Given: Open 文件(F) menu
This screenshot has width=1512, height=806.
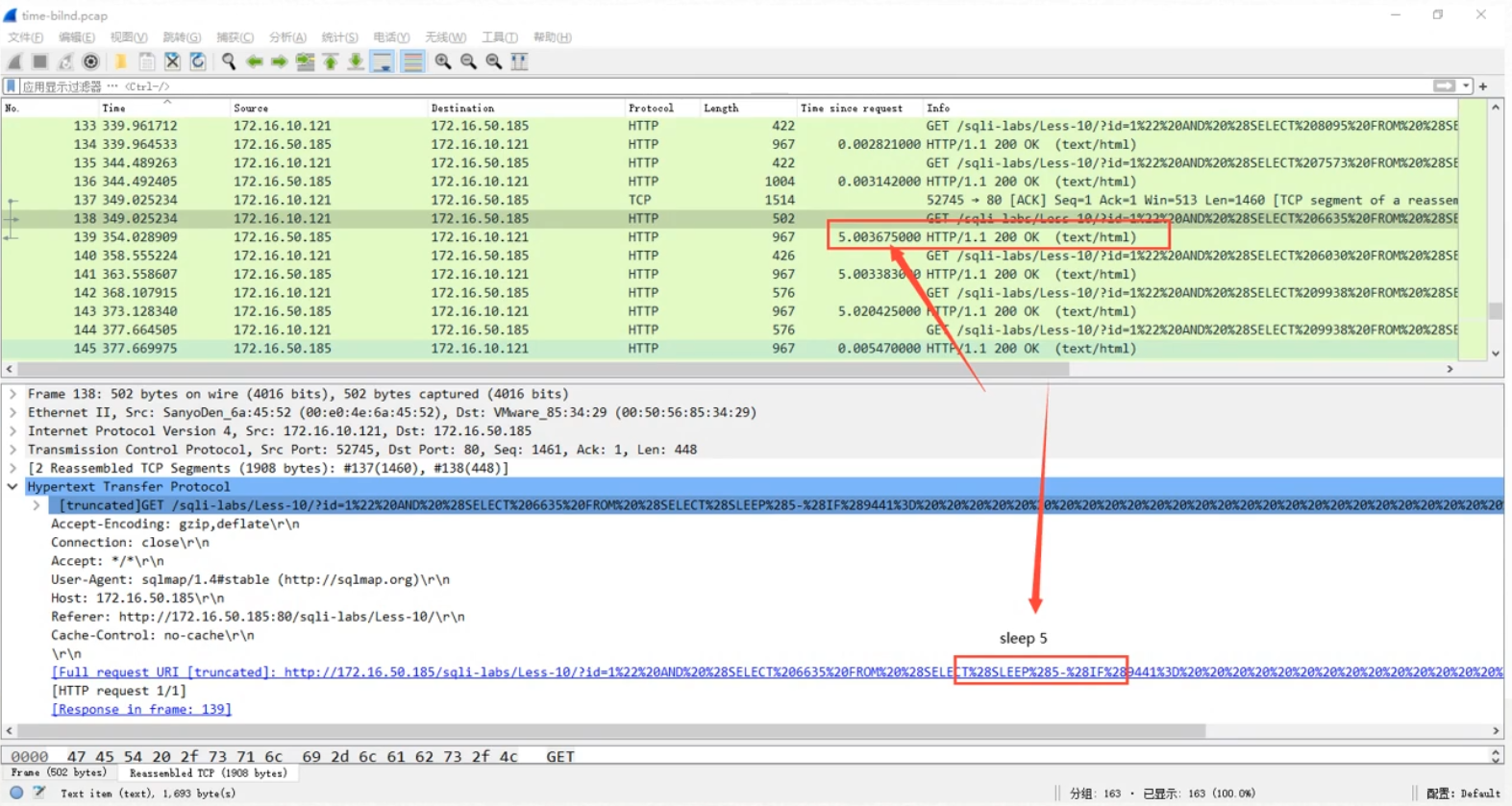Looking at the screenshot, I should [x=26, y=37].
